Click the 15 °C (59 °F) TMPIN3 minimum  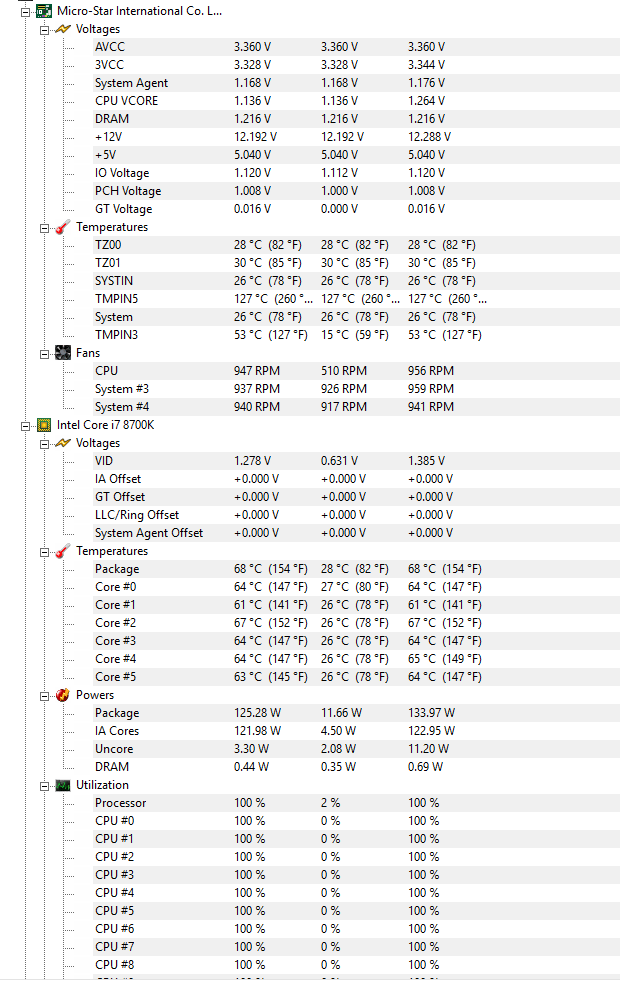355,335
